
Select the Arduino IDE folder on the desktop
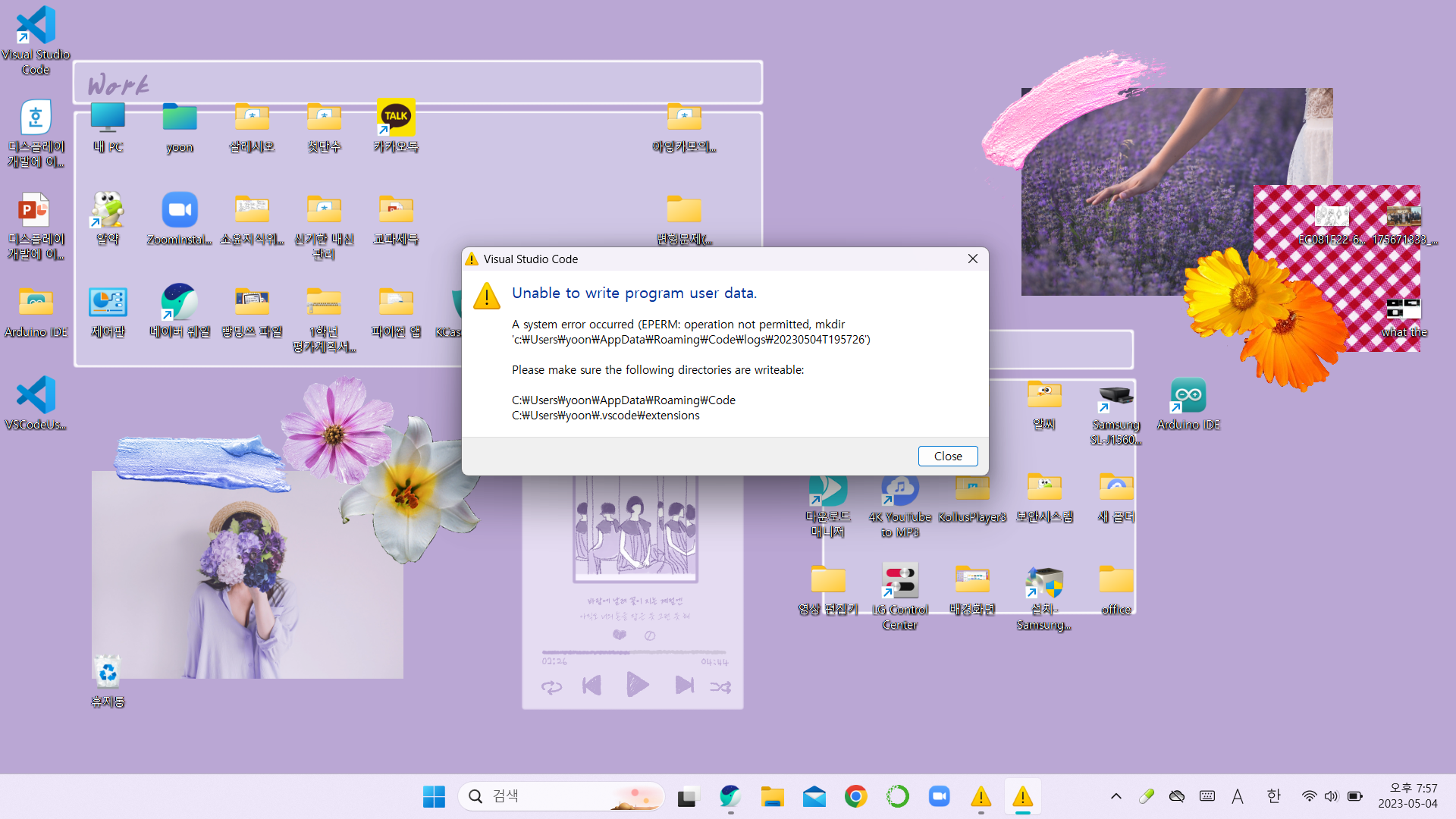click(x=36, y=311)
